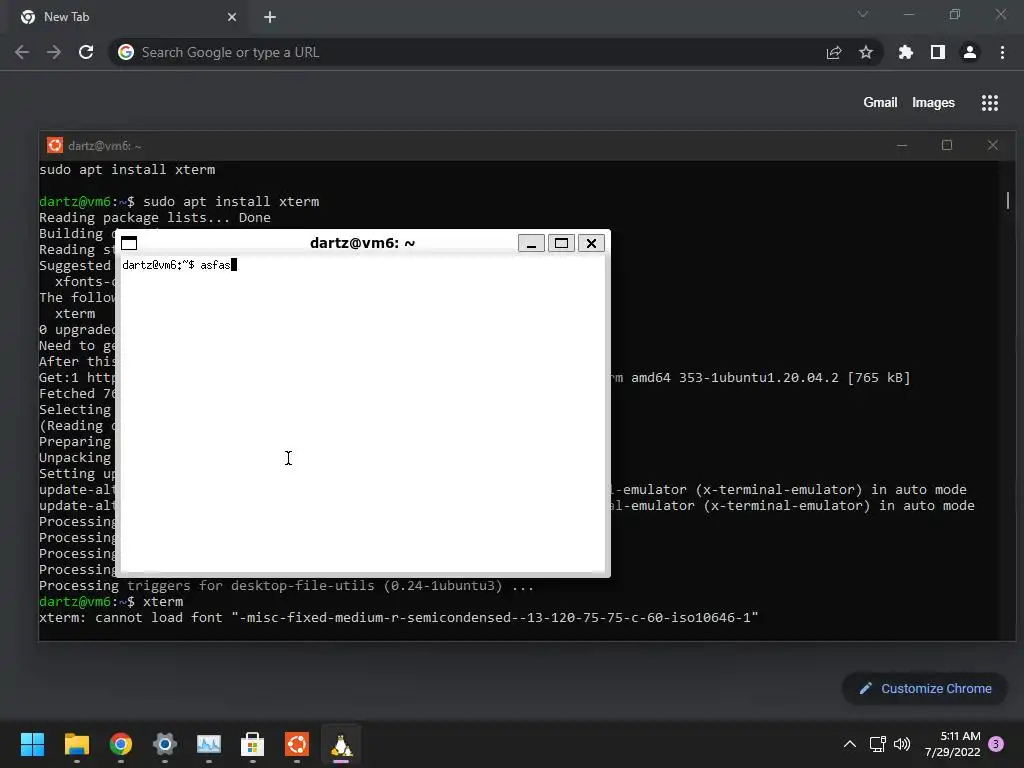The image size is (1024, 768).
Task: Open the Gmail link
Action: [880, 103]
